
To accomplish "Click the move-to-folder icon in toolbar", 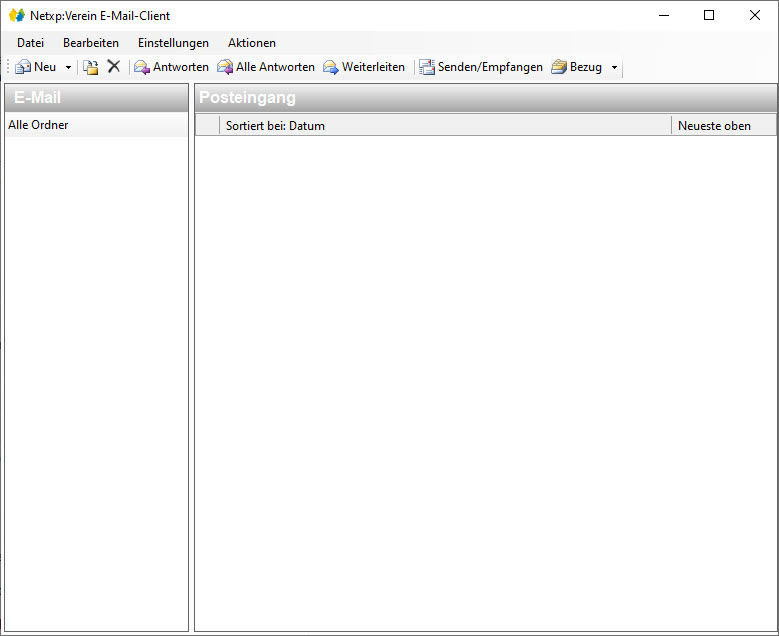I will (x=91, y=67).
